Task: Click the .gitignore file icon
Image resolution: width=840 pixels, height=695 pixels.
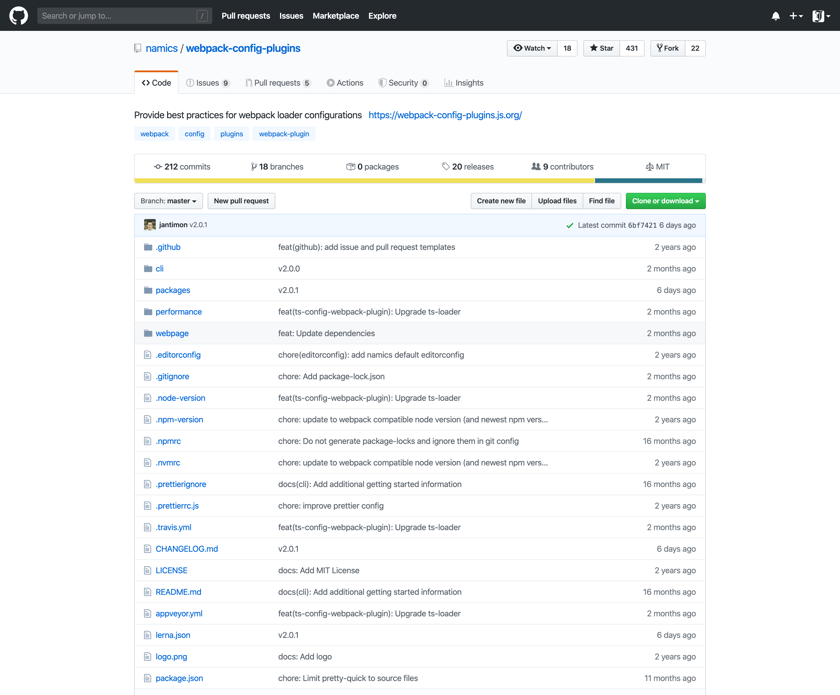Action: [147, 376]
